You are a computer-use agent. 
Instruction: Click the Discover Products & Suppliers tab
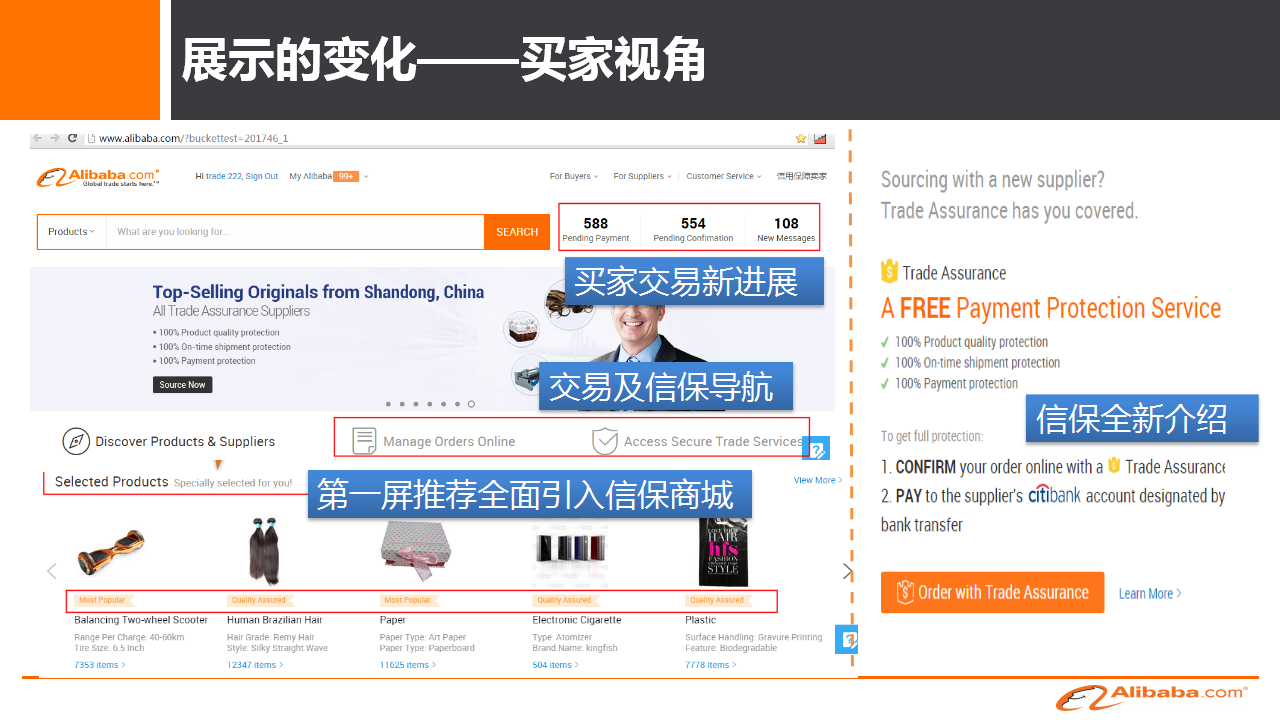pyautogui.click(x=169, y=441)
